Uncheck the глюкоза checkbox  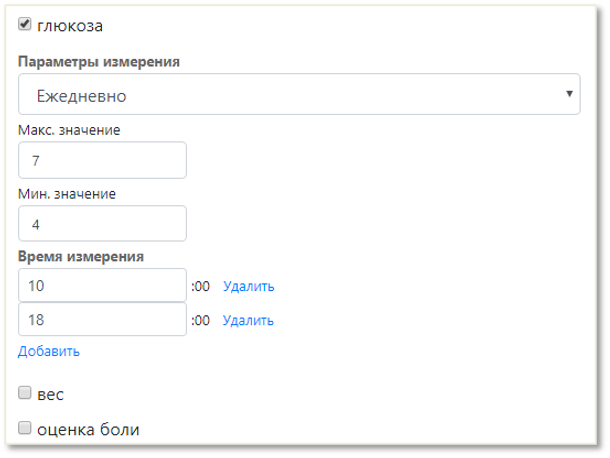(25, 24)
